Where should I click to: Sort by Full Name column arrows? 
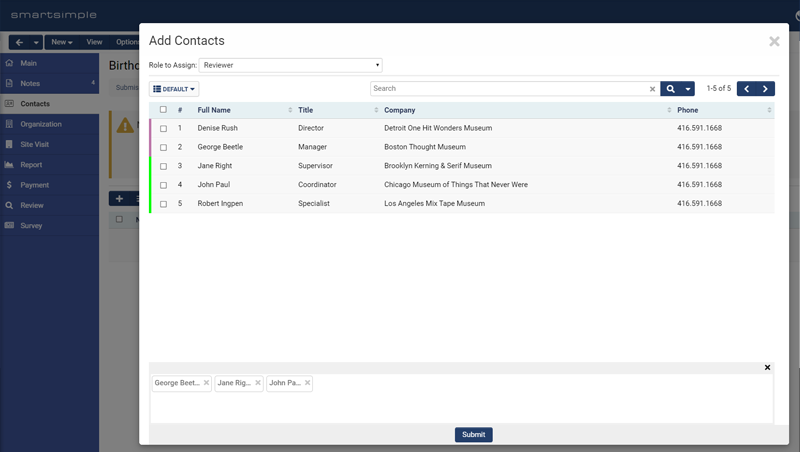click(x=290, y=110)
